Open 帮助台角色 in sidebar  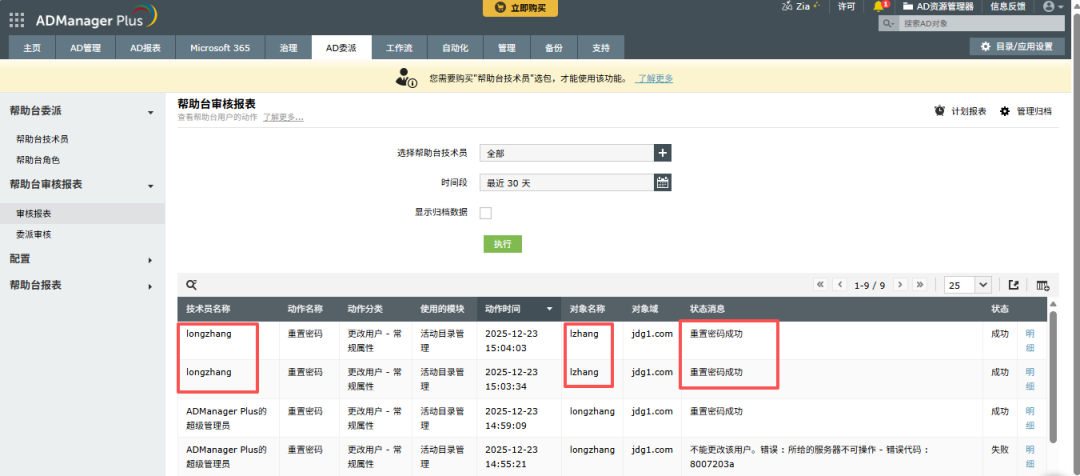pyautogui.click(x=38, y=160)
